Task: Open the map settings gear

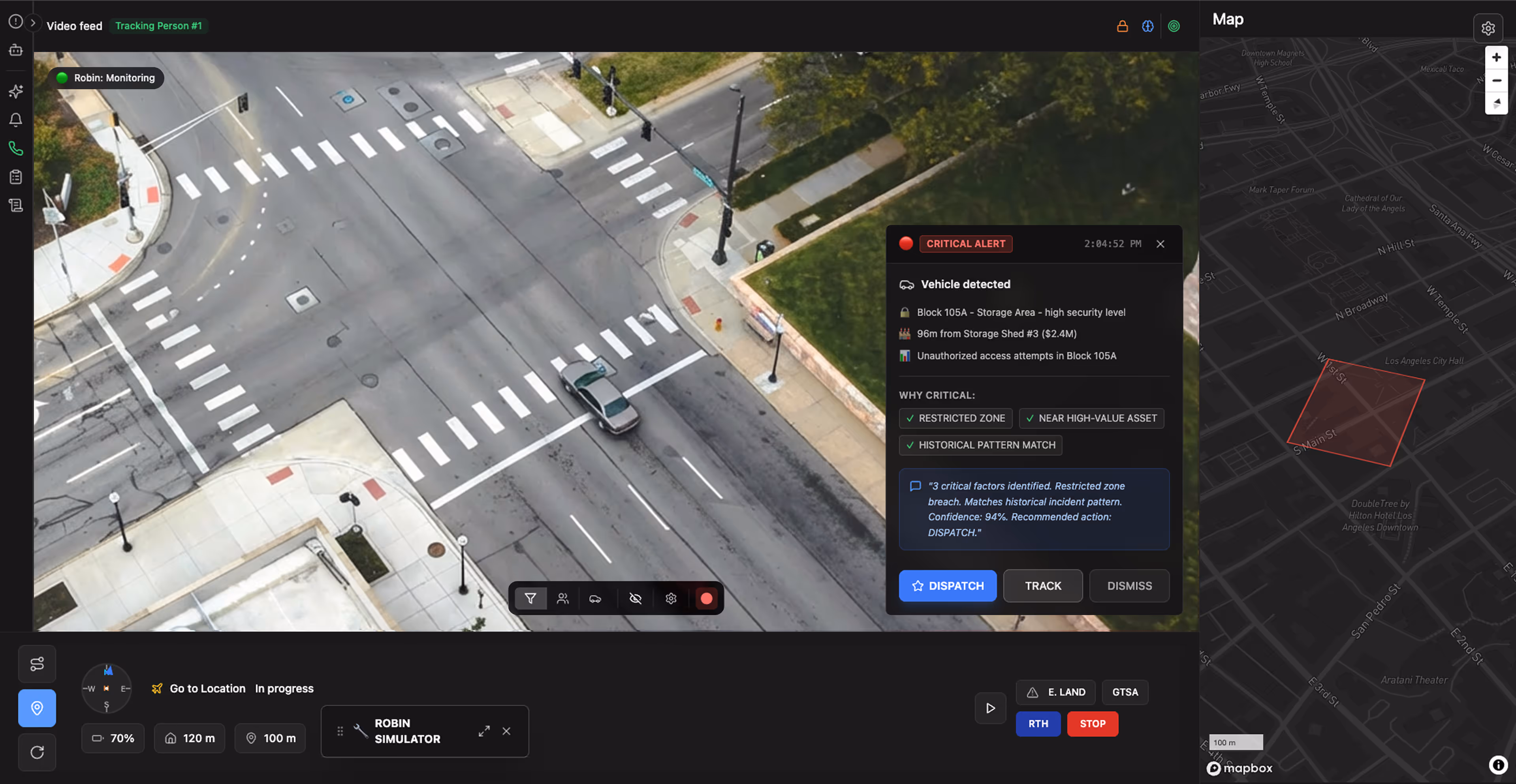Action: click(1488, 28)
